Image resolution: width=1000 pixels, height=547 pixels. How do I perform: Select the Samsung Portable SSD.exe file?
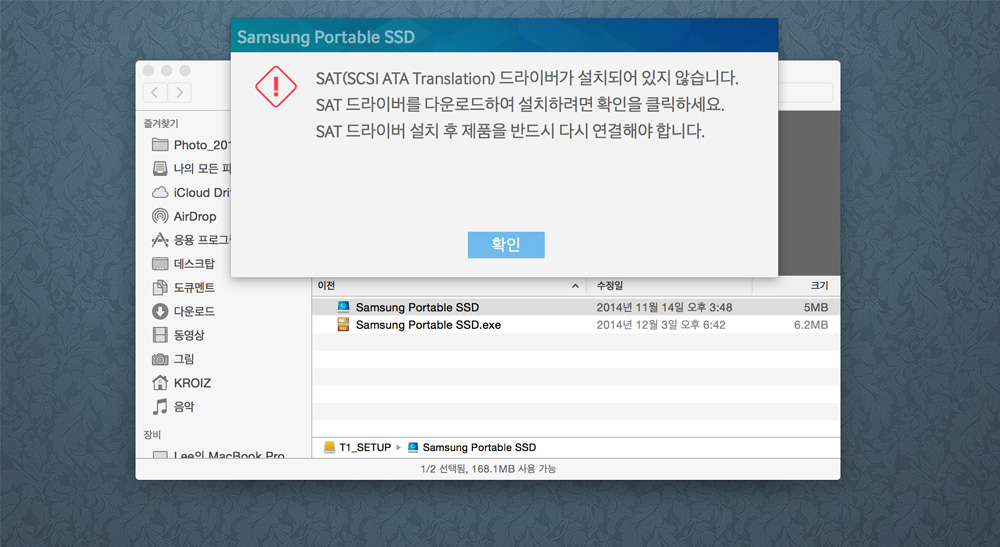click(x=428, y=325)
